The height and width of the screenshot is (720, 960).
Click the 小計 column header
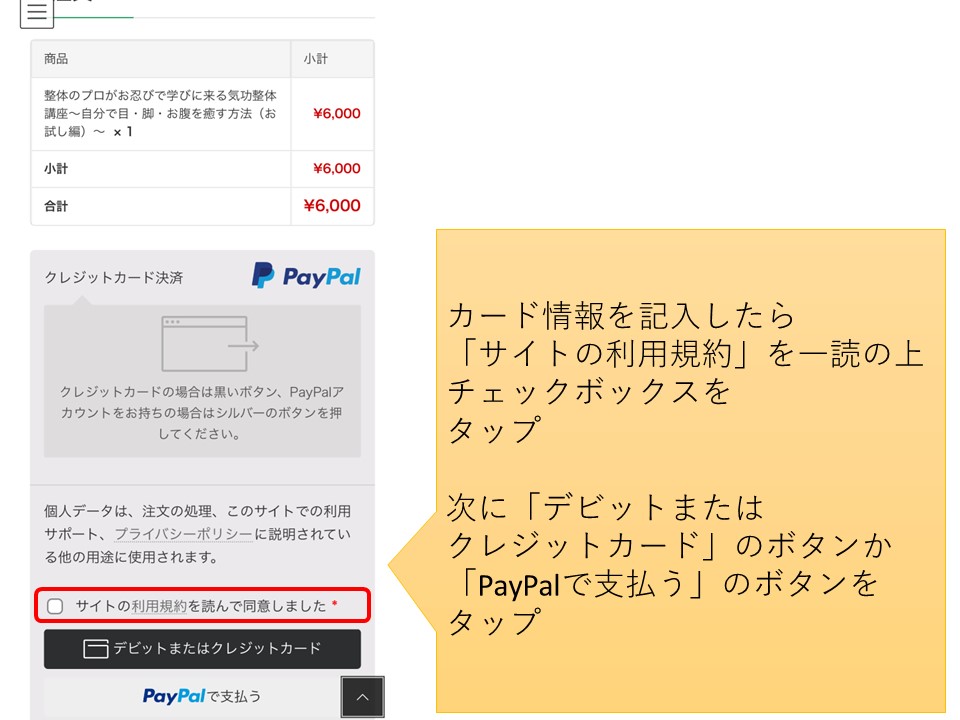click(315, 59)
